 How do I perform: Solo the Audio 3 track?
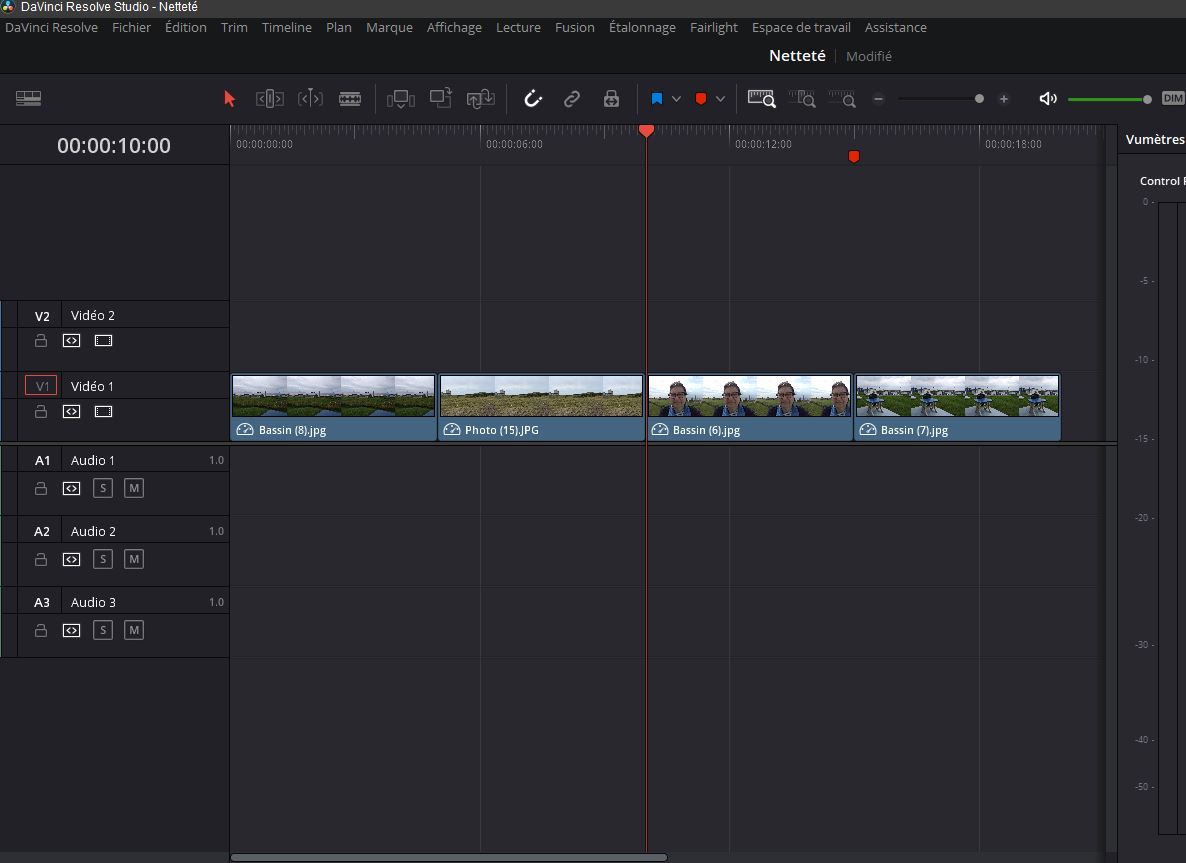tap(103, 630)
